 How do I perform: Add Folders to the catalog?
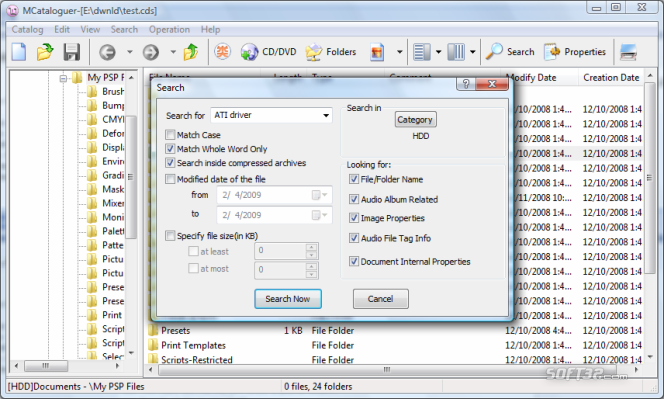331,52
